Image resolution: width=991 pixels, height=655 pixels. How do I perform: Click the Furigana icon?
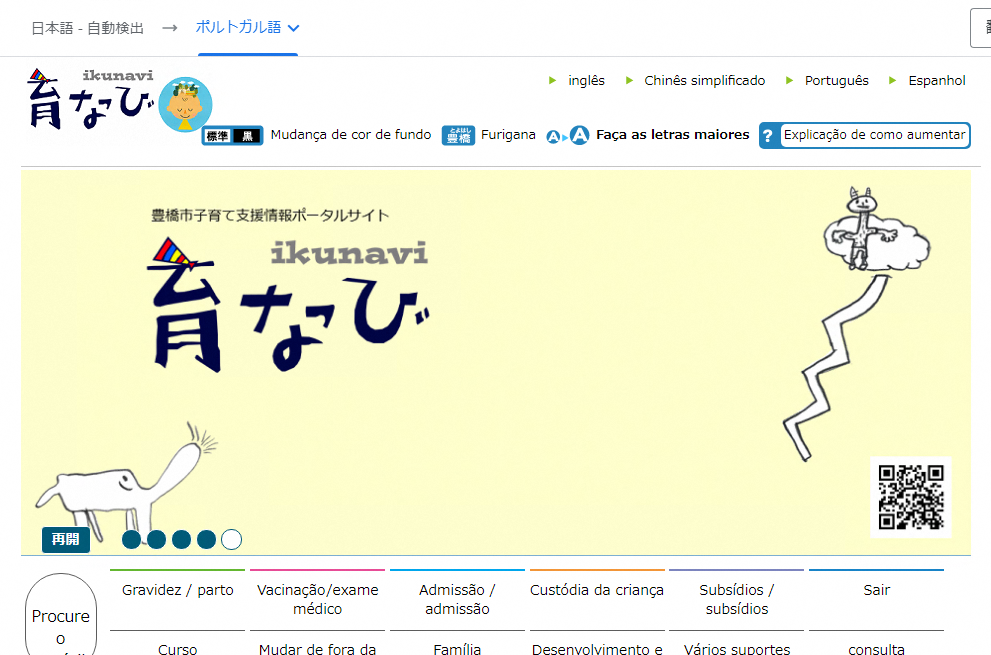458,135
